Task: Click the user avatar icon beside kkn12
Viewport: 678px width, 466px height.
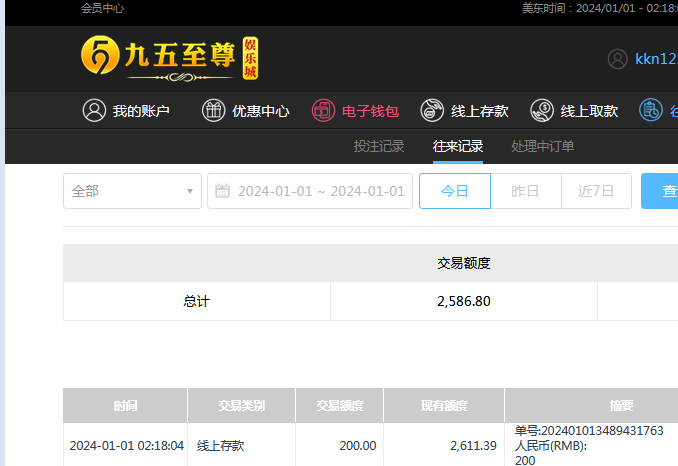Action: tap(618, 59)
